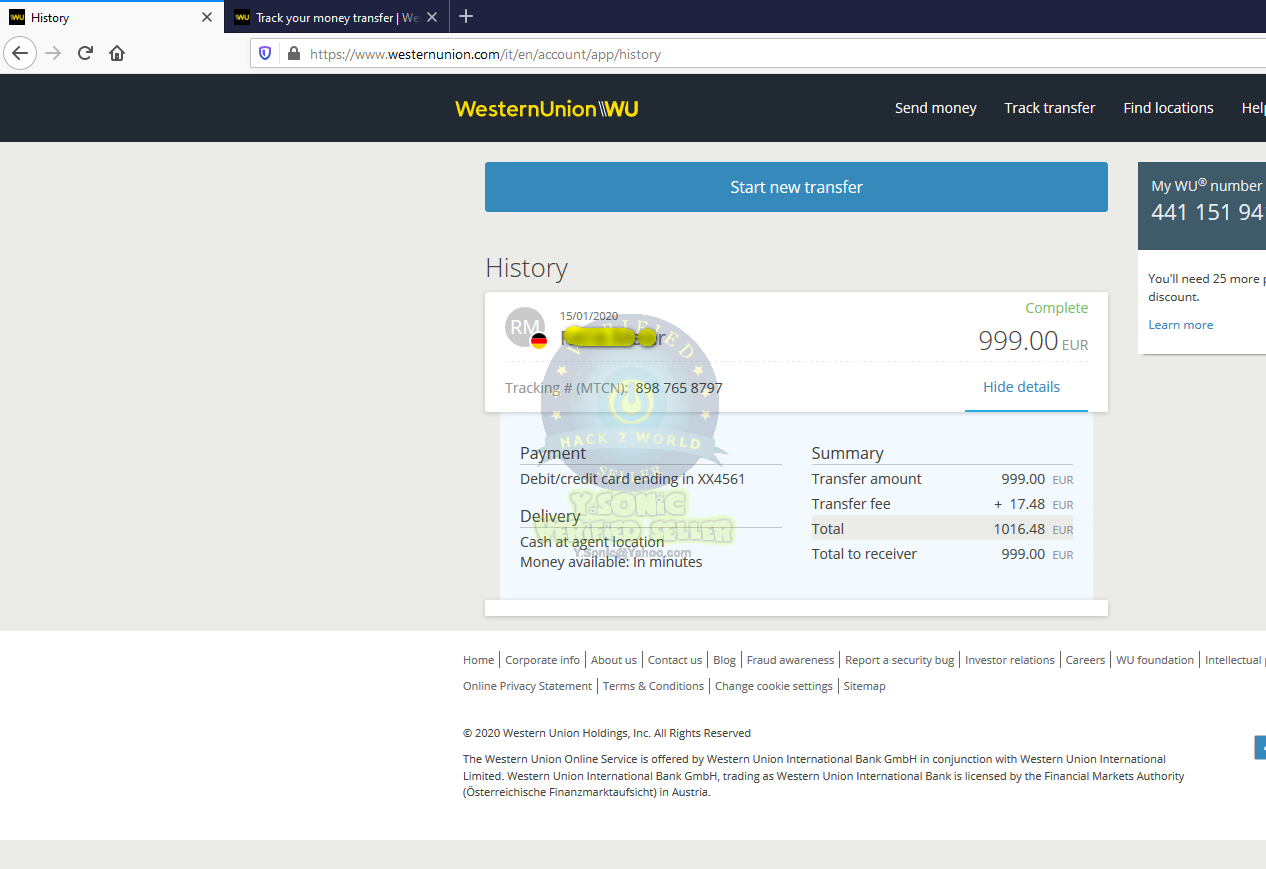
Task: Switch to the Track your money transfer tab
Action: point(336,17)
